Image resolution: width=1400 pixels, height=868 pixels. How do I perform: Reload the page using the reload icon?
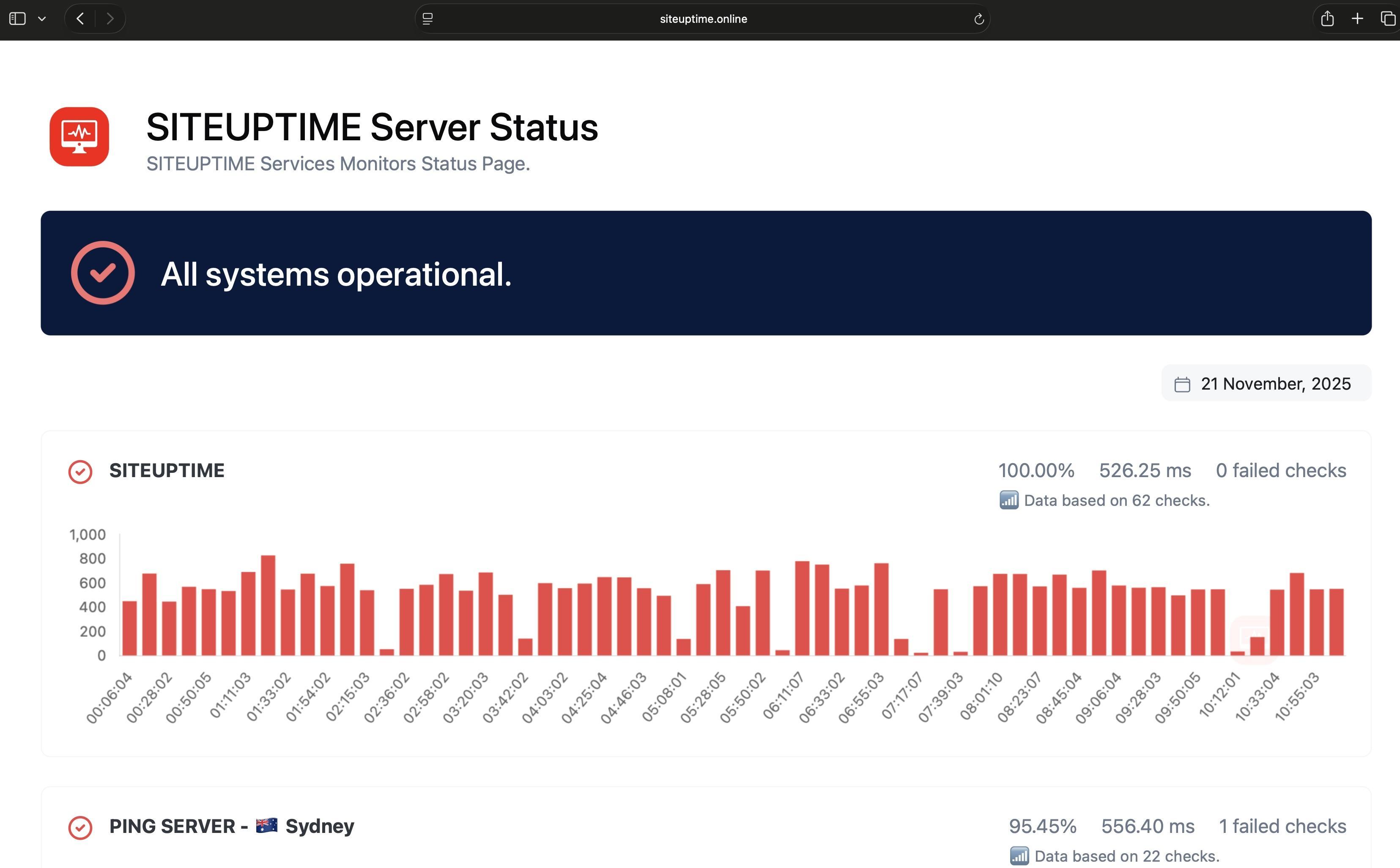coord(979,18)
